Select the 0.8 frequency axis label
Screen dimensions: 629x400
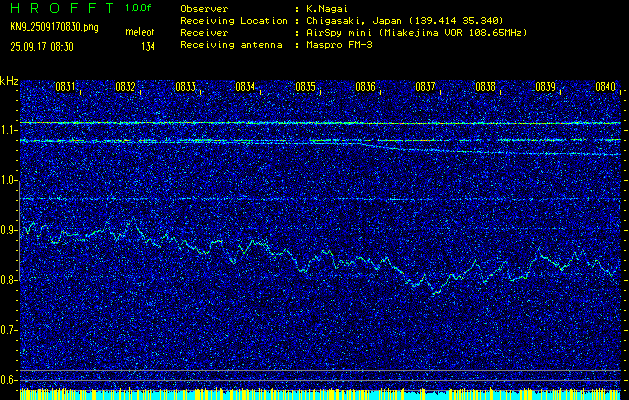(7, 280)
